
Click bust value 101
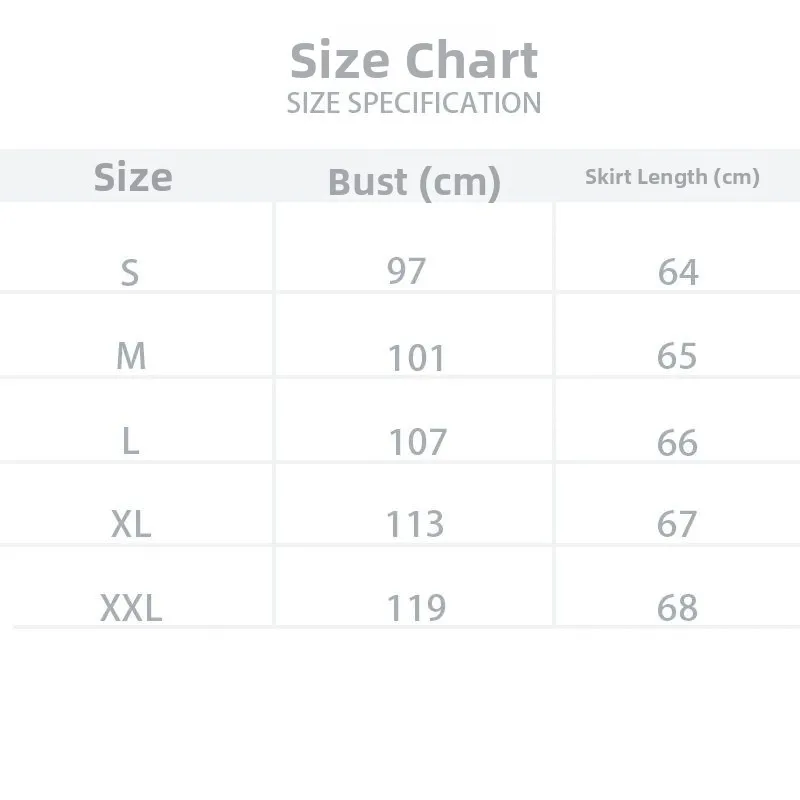416,357
